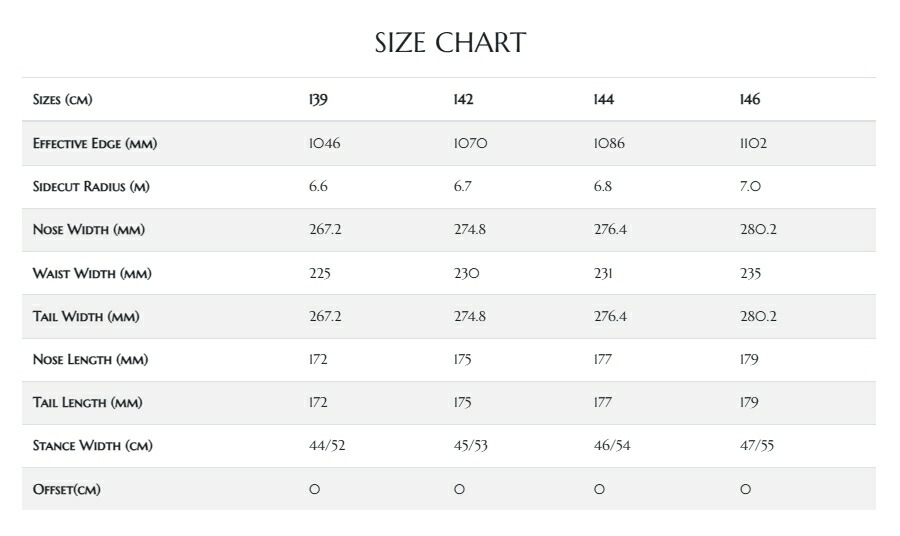Viewport: 900px width, 536px height.
Task: Click the Sizes (cm) header label
Action: 63,100
